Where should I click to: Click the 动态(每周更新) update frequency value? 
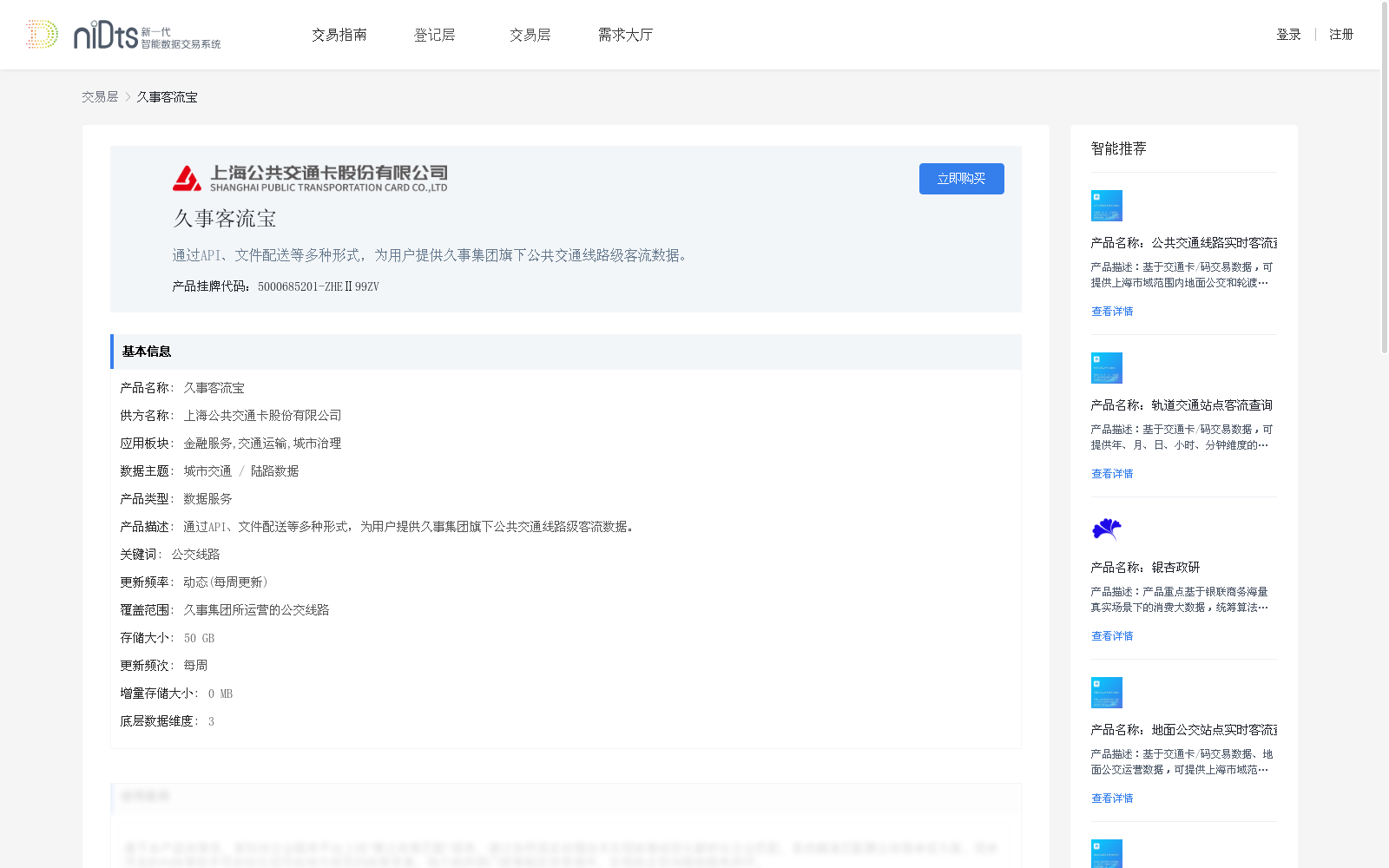click(226, 582)
